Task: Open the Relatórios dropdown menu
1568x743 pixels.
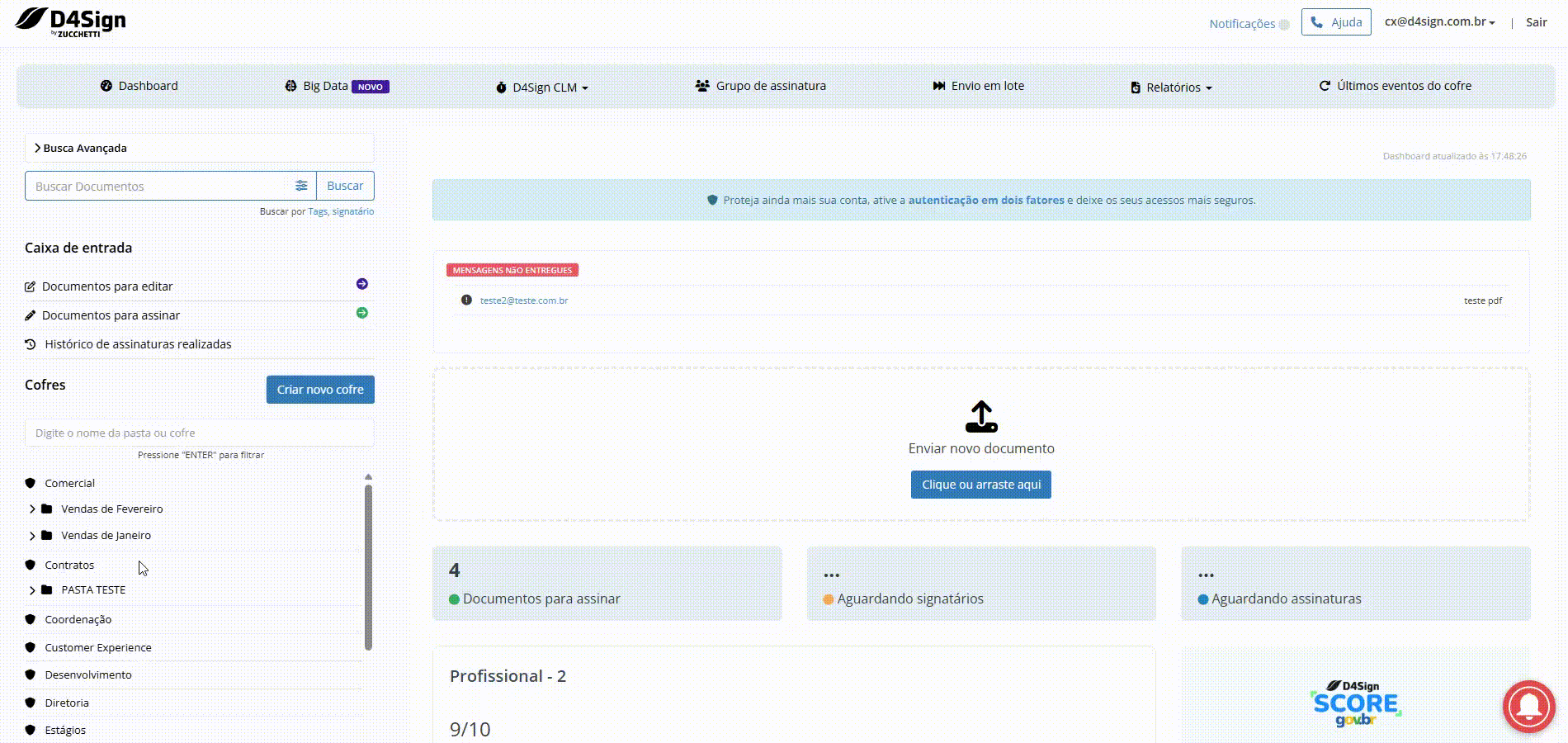Action: click(1171, 88)
